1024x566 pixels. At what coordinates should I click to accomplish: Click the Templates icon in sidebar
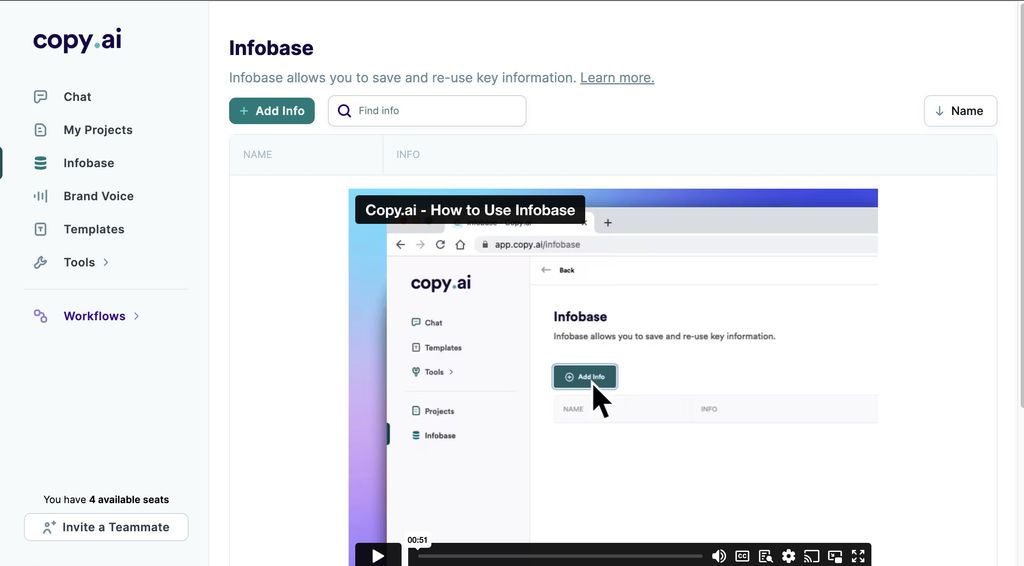[x=40, y=229]
